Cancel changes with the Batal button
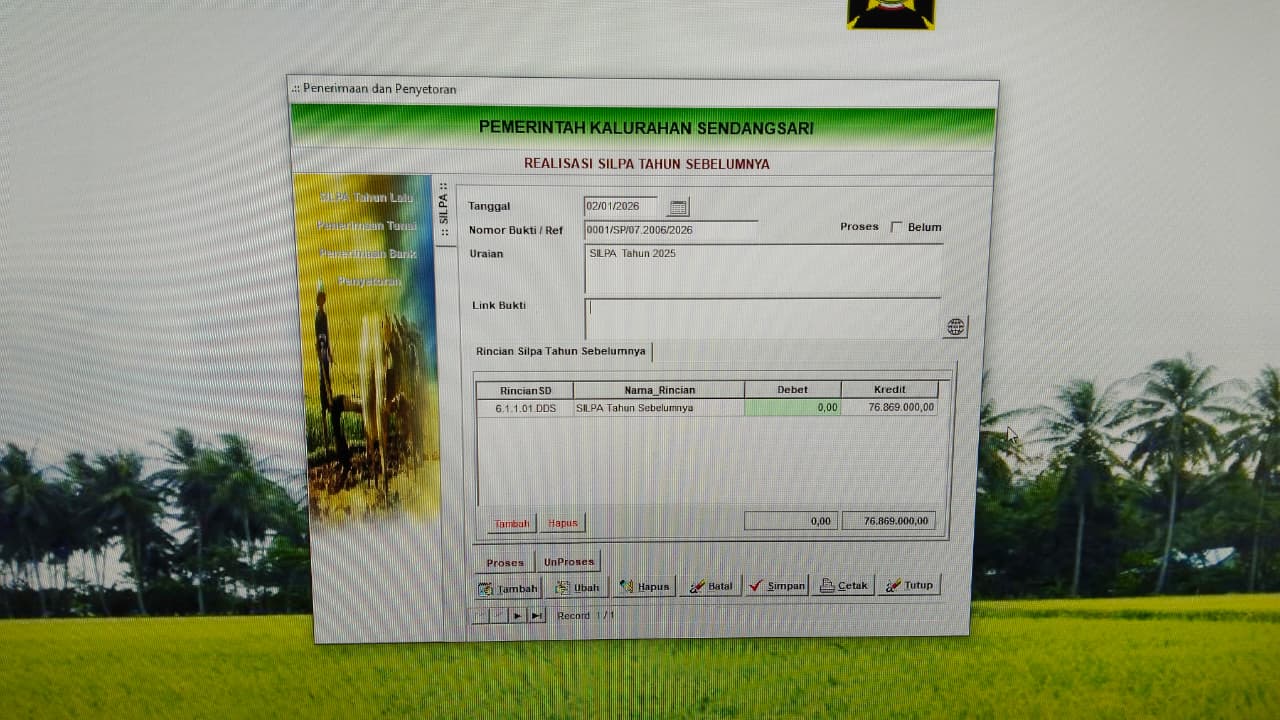Viewport: 1280px width, 720px height. click(x=711, y=586)
